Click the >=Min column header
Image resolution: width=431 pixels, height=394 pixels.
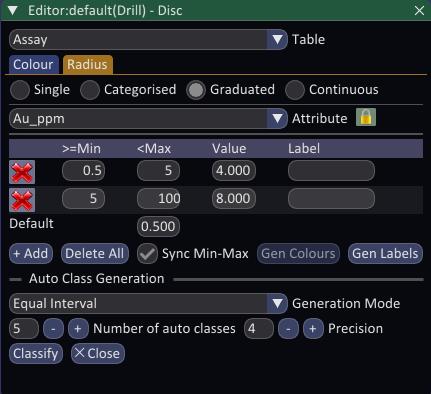[x=81, y=149]
